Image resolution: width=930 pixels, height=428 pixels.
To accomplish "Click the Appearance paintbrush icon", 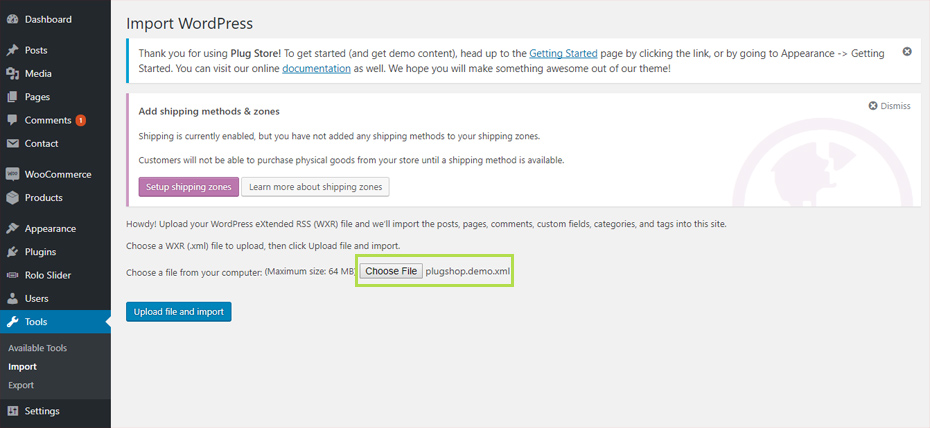I will (x=12, y=229).
